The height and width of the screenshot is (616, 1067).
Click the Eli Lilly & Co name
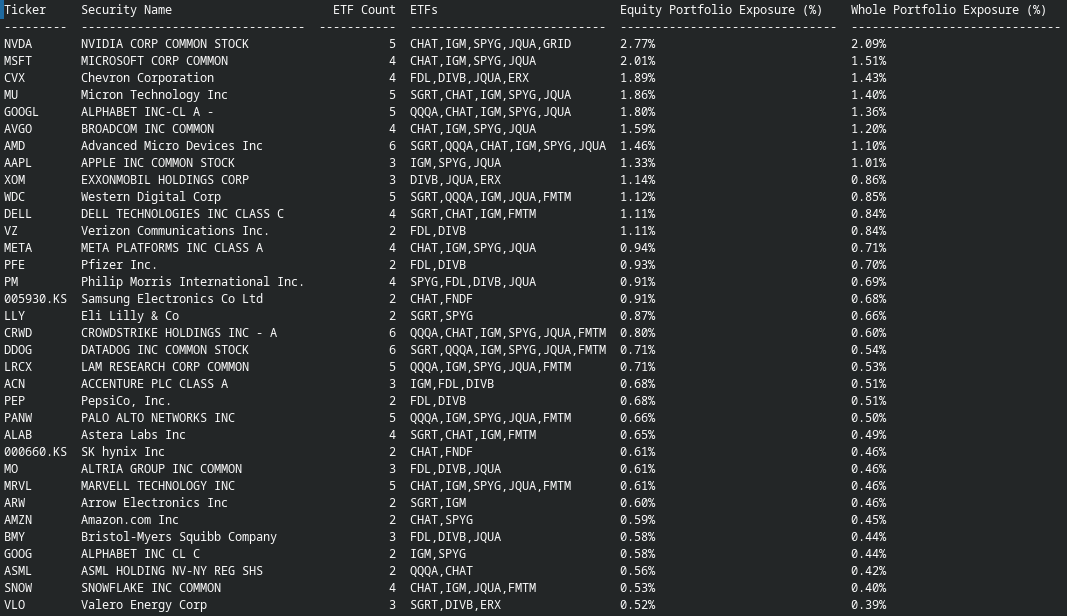pyautogui.click(x=130, y=316)
